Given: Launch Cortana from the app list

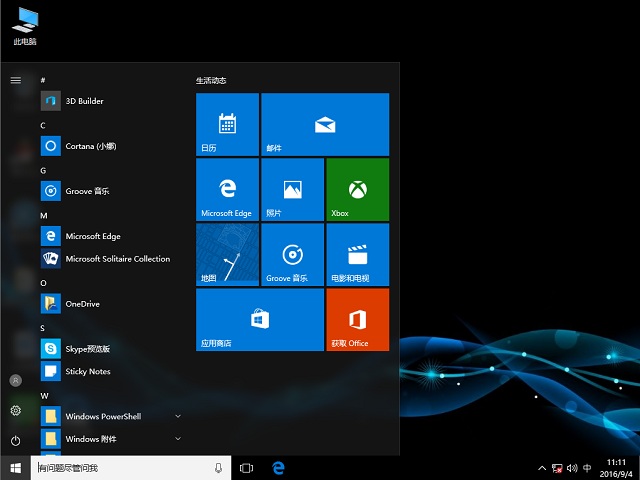Looking at the screenshot, I should point(90,146).
